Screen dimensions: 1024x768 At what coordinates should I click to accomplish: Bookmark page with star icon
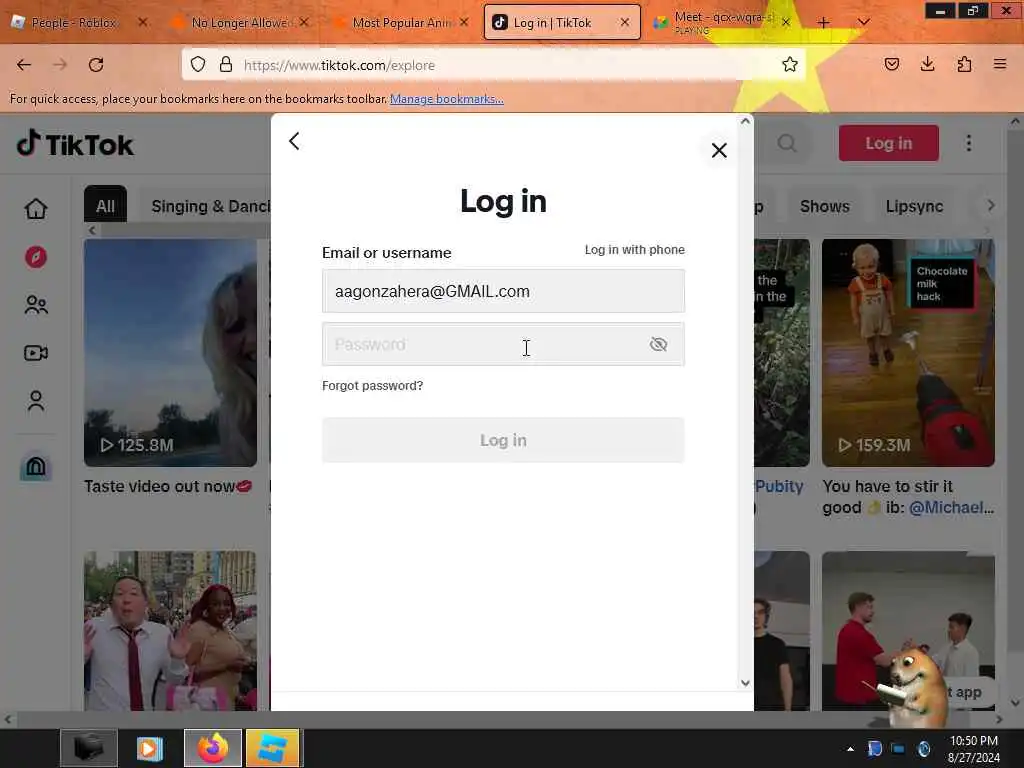click(x=790, y=65)
